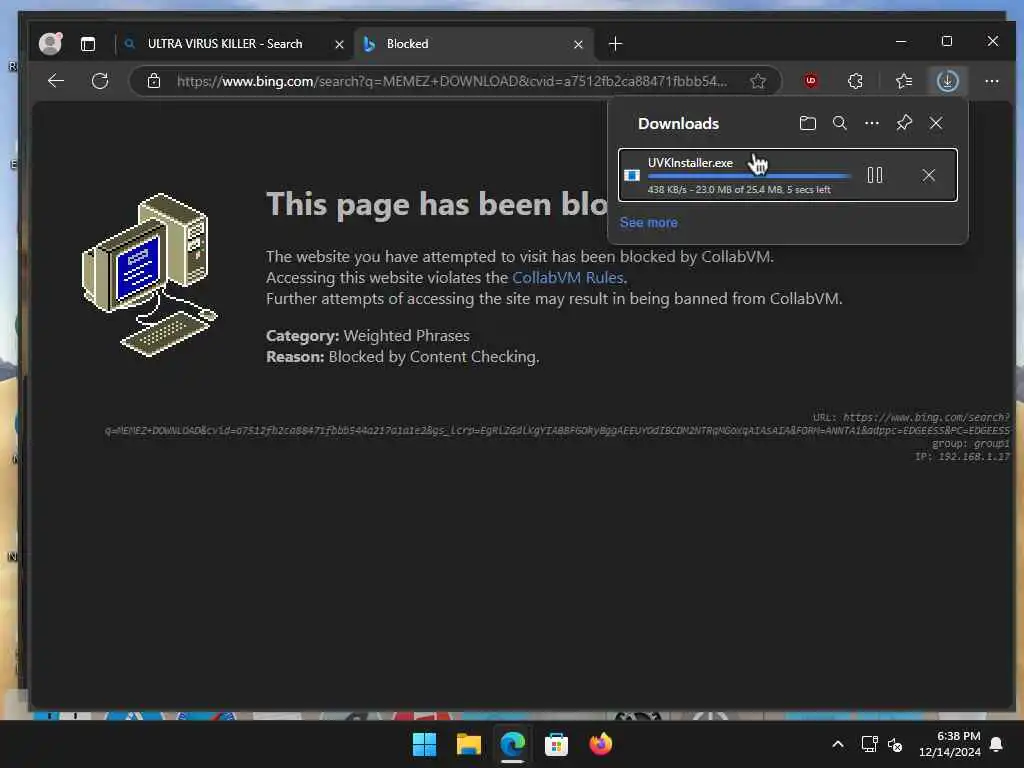
Task: Open See more downloads link
Action: (648, 222)
